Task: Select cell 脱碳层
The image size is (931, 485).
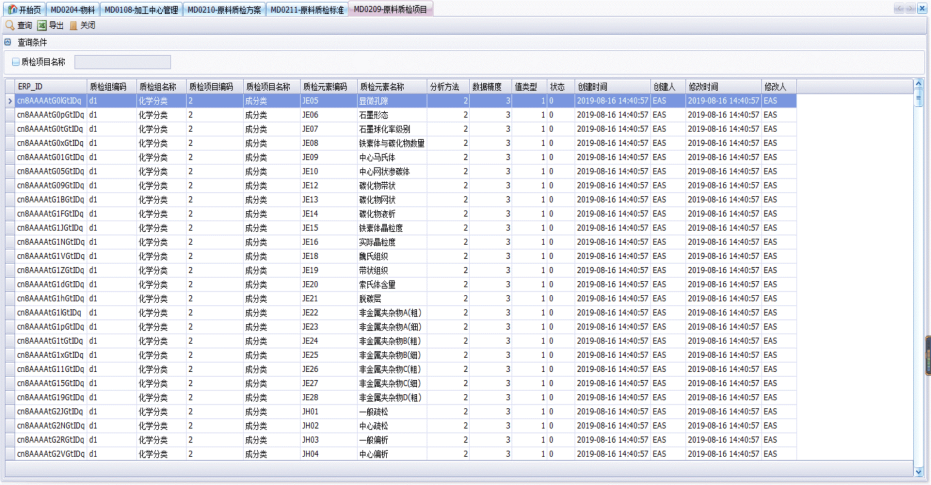Action: pos(392,299)
